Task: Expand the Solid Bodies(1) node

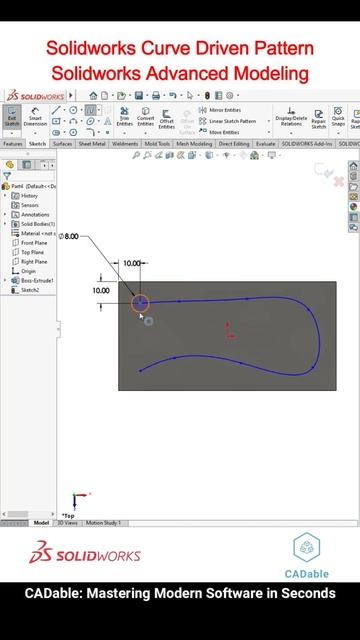Action: click(x=5, y=224)
